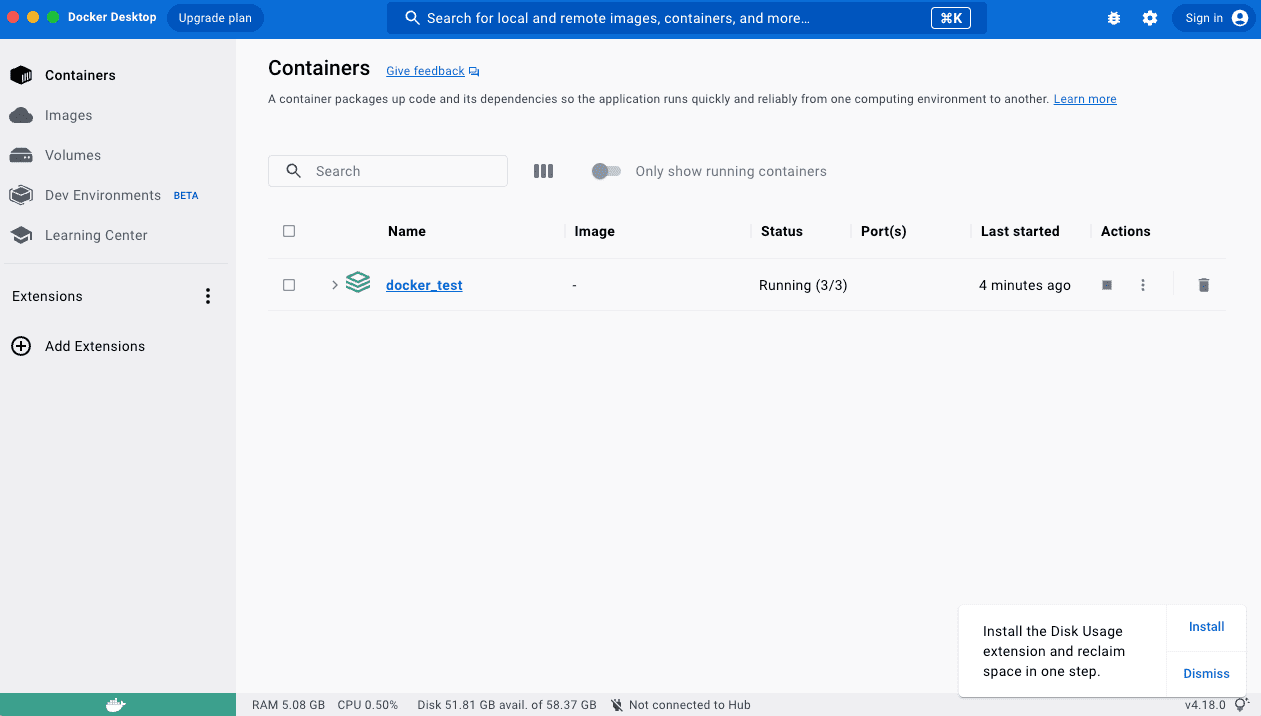The height and width of the screenshot is (716, 1261).
Task: Click the Images cloud icon
Action: [21, 115]
